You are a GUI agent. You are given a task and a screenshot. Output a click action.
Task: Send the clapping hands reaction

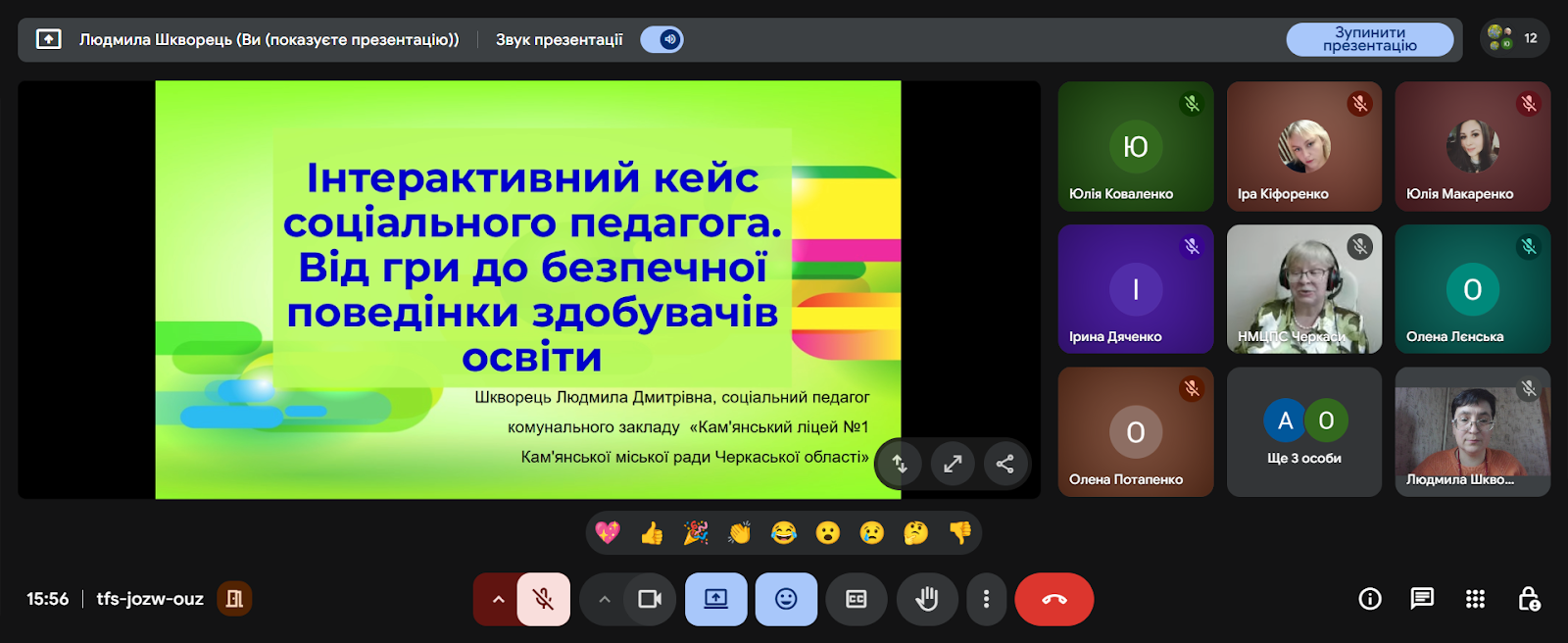(740, 533)
